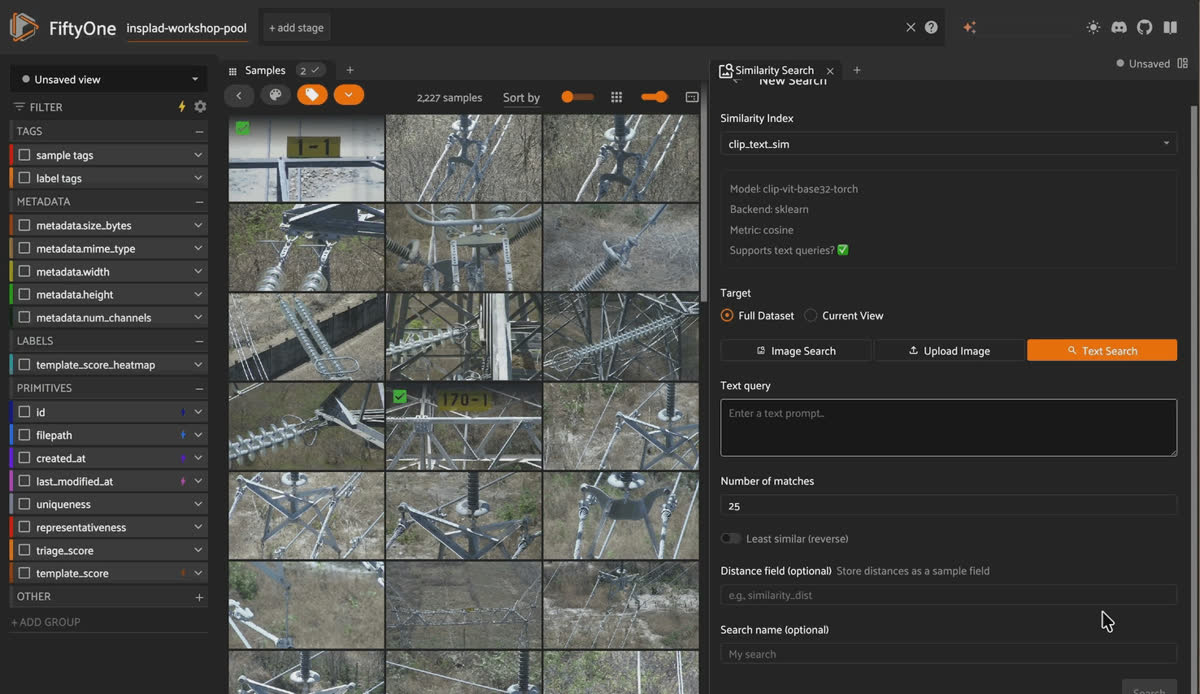Adjust the right orange zoom slider

pos(654,97)
